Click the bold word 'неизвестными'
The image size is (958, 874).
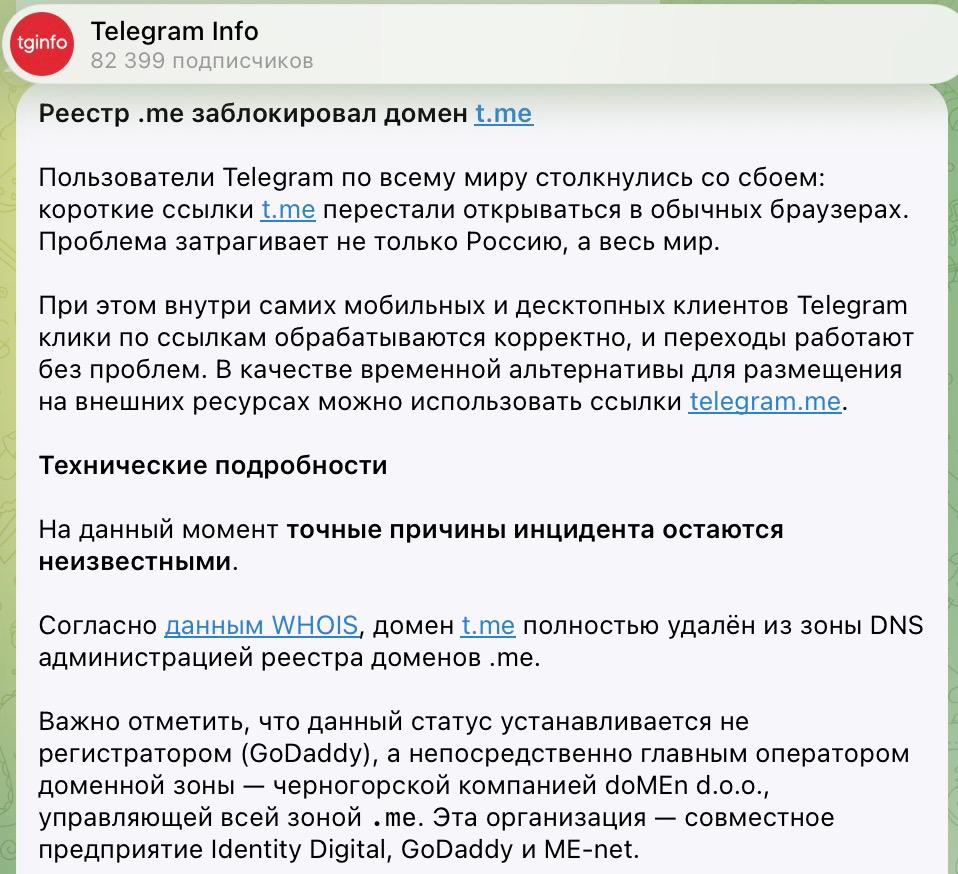(x=135, y=561)
